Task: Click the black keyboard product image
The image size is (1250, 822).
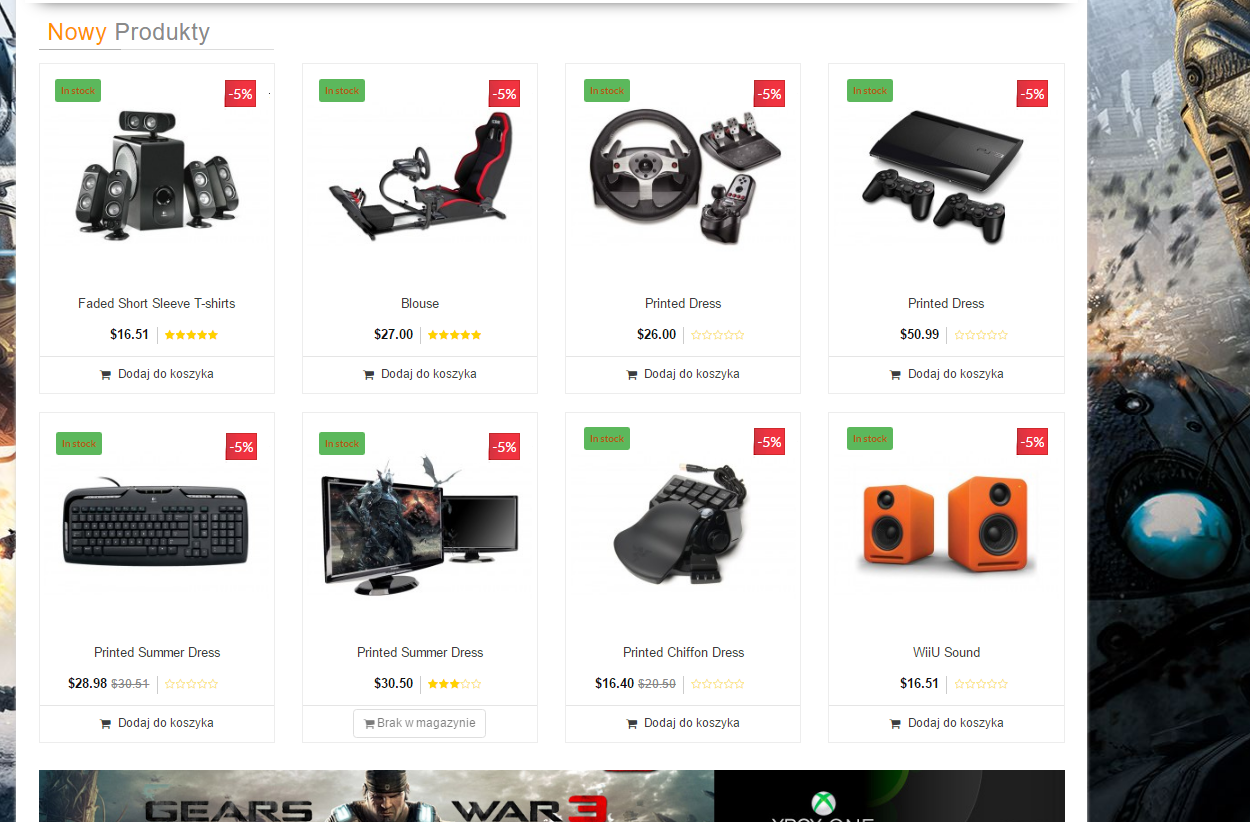Action: click(x=156, y=525)
